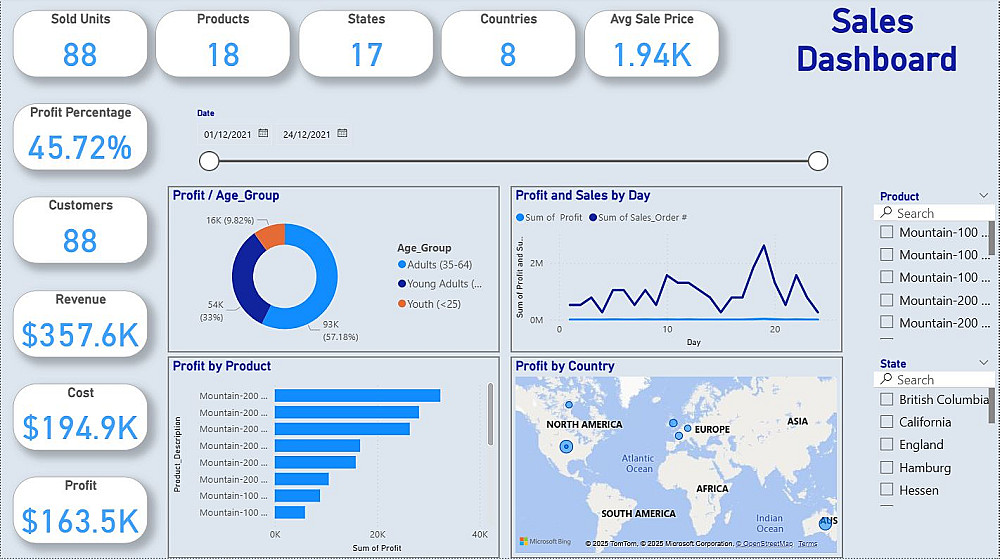Image resolution: width=1000 pixels, height=560 pixels.
Task: Click the Sold Units card
Action: coord(80,43)
